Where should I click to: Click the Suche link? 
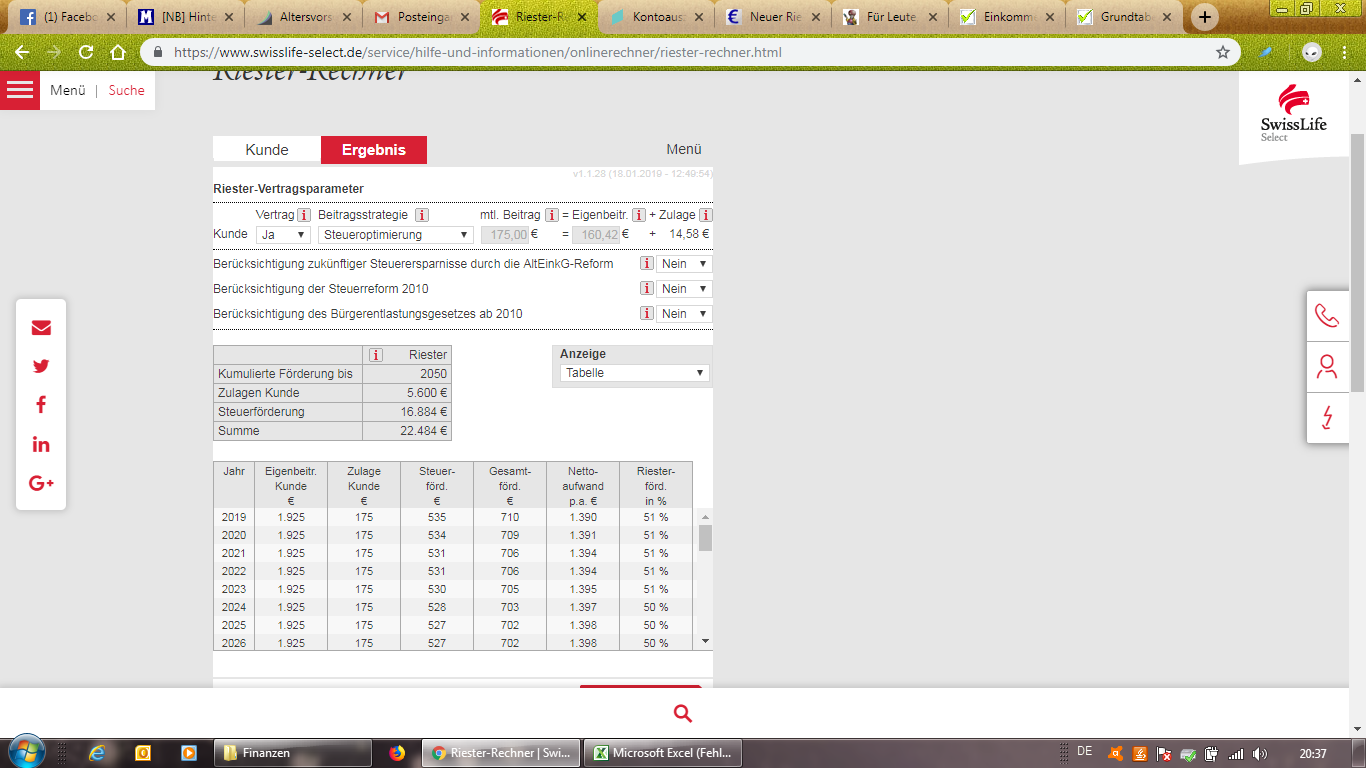pos(127,90)
